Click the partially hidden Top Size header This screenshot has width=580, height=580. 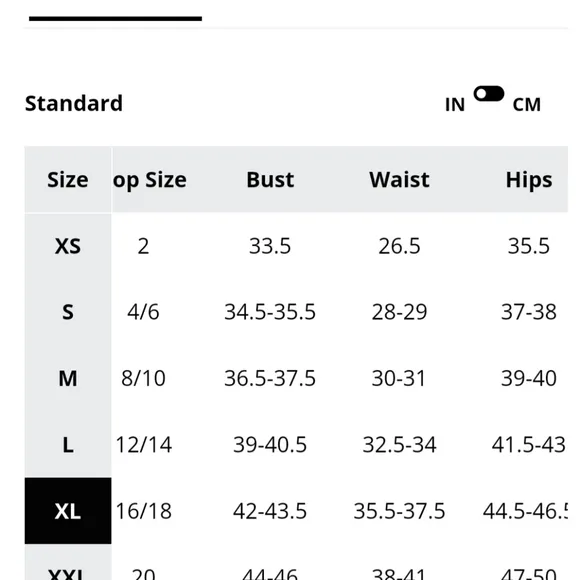click(150, 181)
